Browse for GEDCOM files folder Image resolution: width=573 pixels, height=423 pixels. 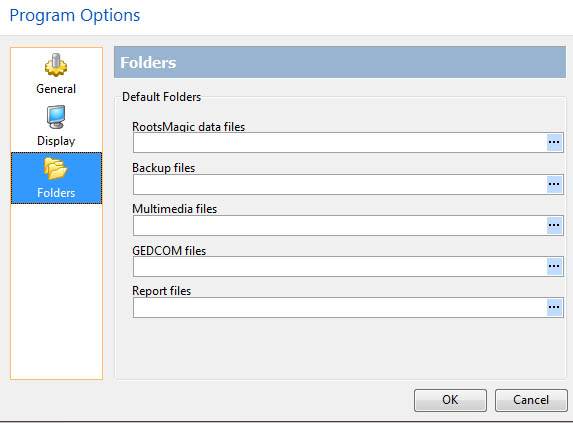pyautogui.click(x=554, y=266)
